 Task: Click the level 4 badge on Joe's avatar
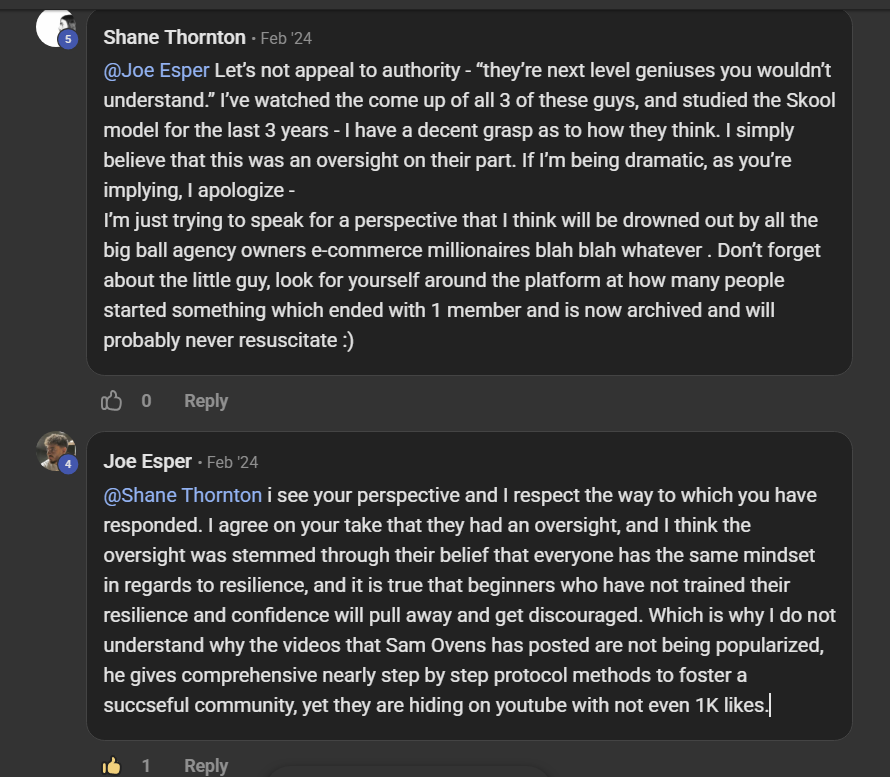(68, 464)
